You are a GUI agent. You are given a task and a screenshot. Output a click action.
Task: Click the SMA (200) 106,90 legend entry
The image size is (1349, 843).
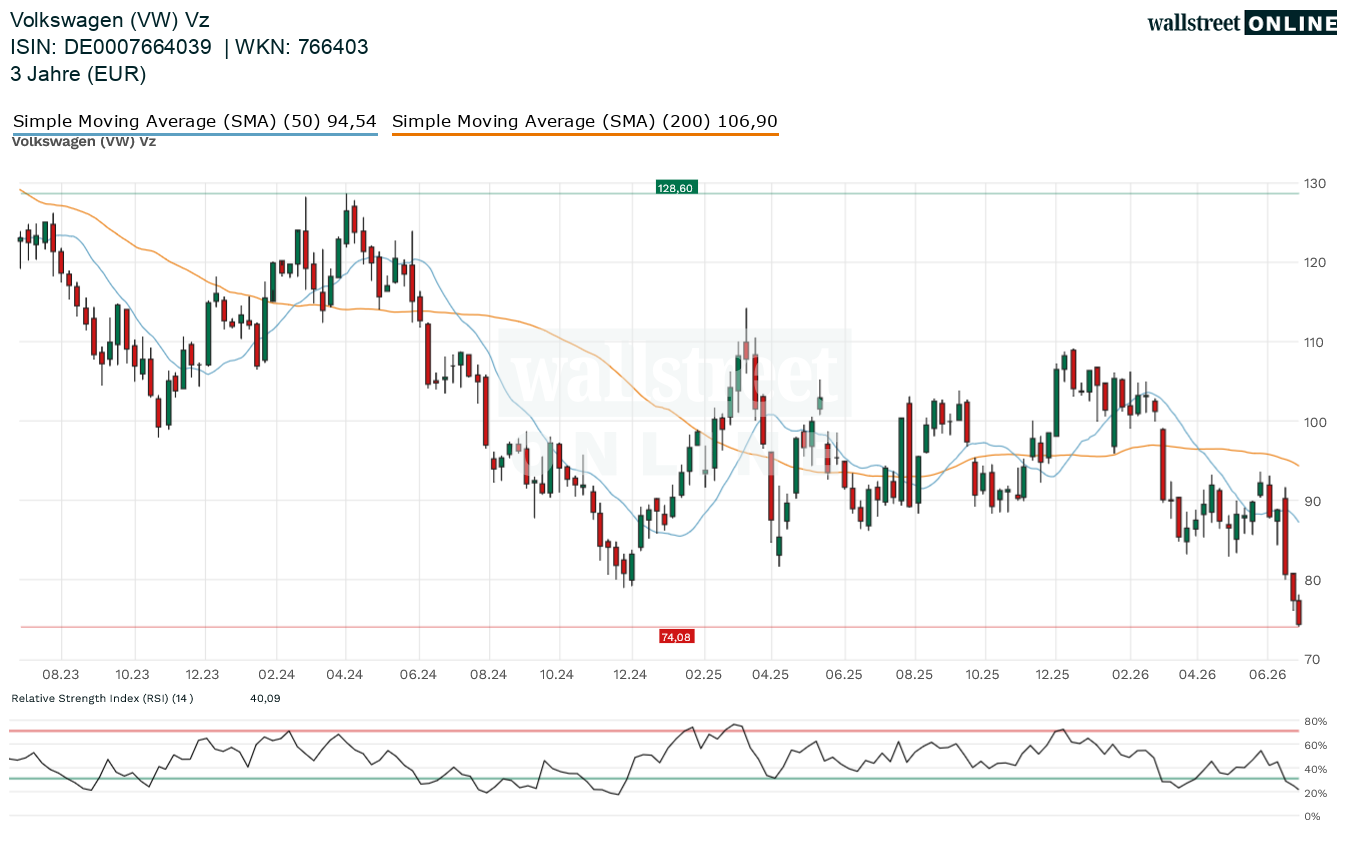585,121
